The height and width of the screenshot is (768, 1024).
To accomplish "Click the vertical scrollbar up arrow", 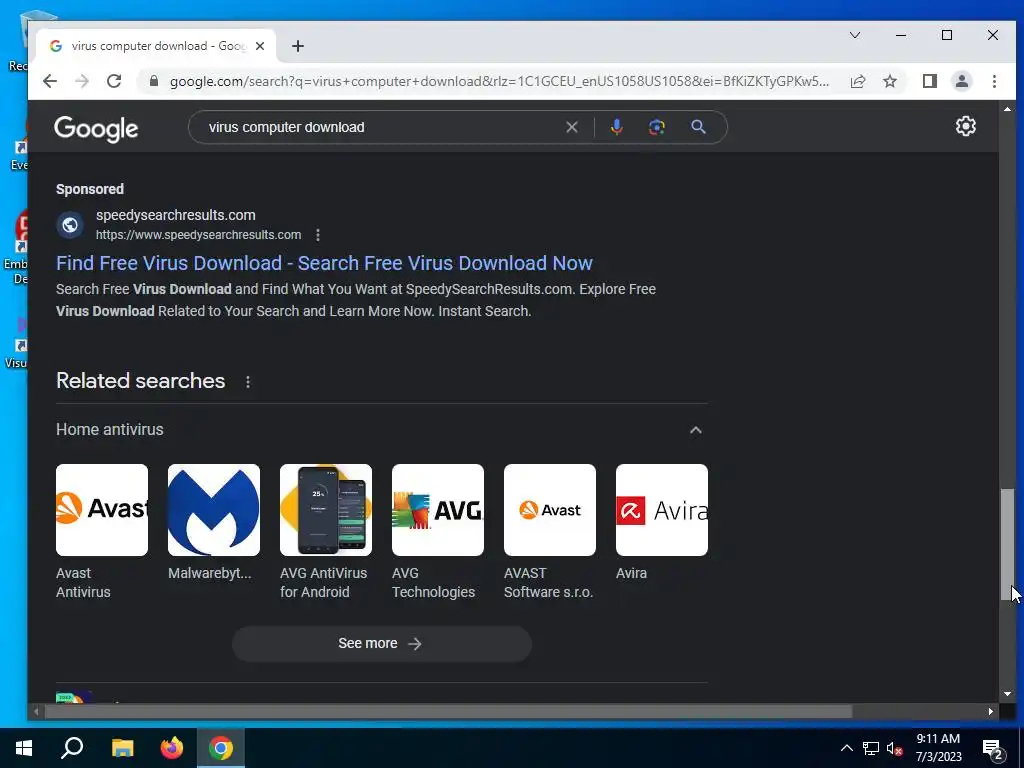I will (x=1007, y=109).
